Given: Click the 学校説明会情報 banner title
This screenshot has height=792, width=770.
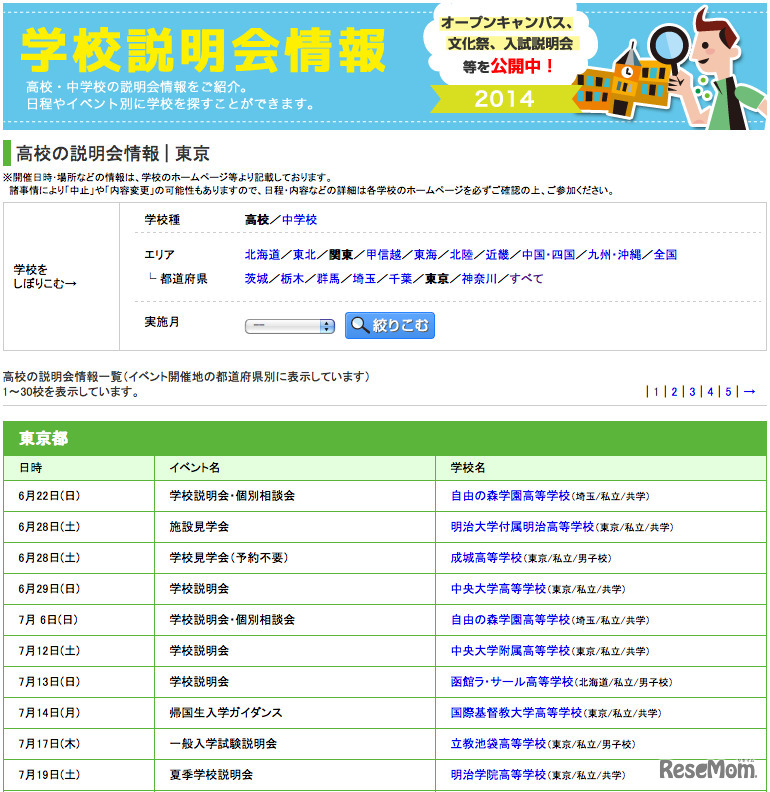Looking at the screenshot, I should pyautogui.click(x=203, y=50).
